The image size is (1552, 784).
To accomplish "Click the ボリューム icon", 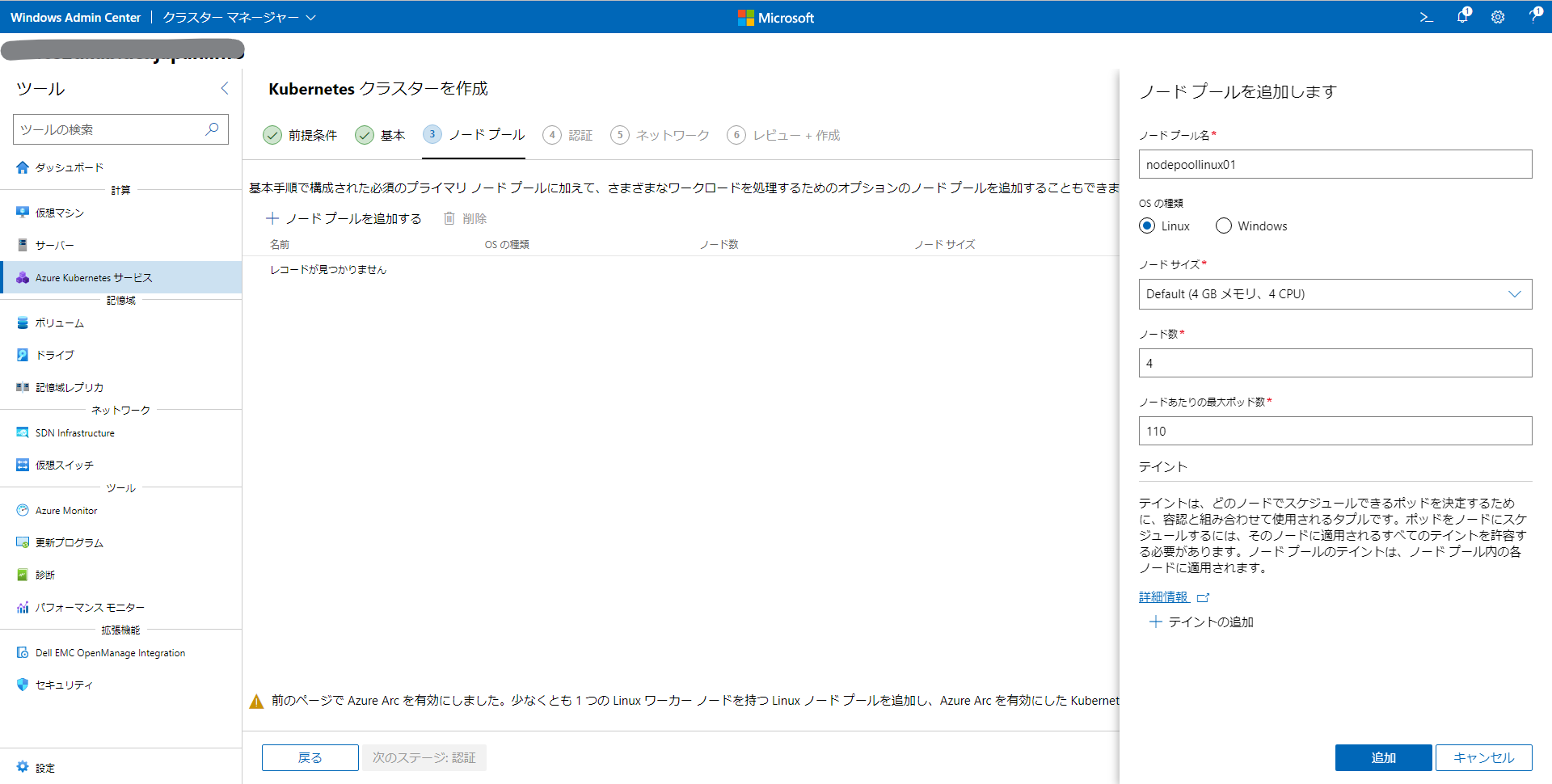I will (23, 322).
